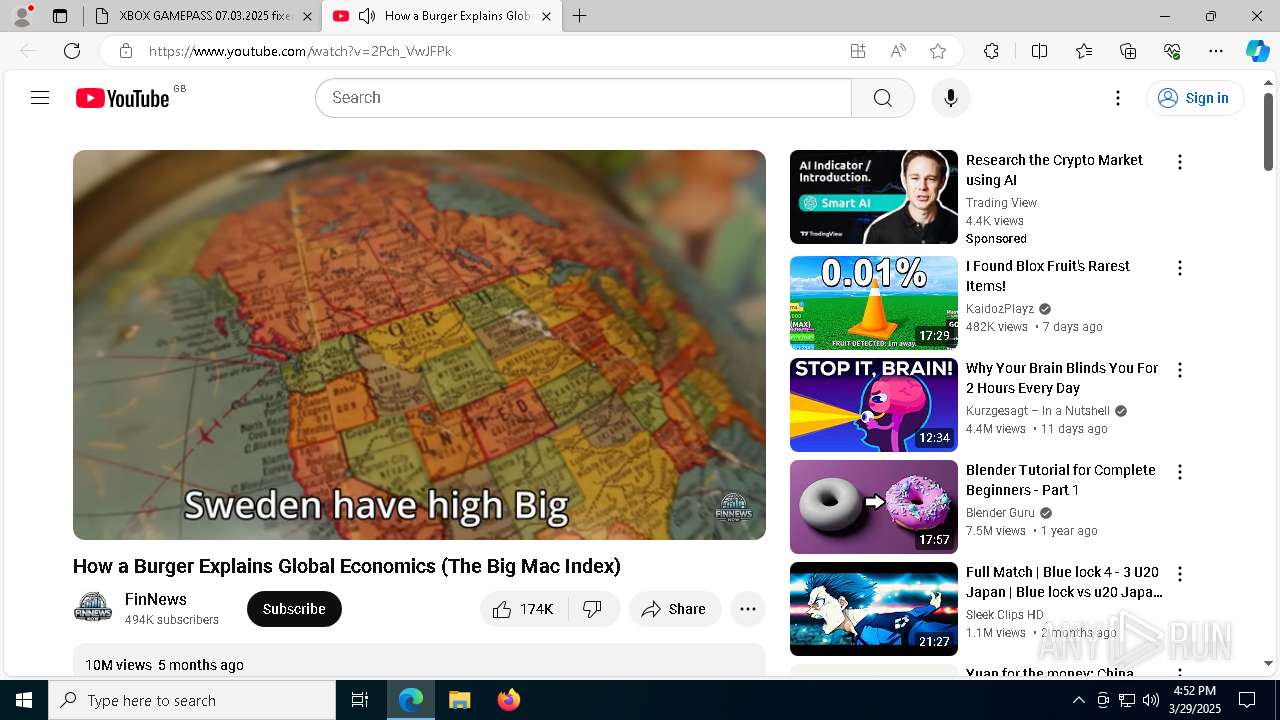Open Edge Collections
Image resolution: width=1280 pixels, height=720 pixels.
[x=1128, y=51]
